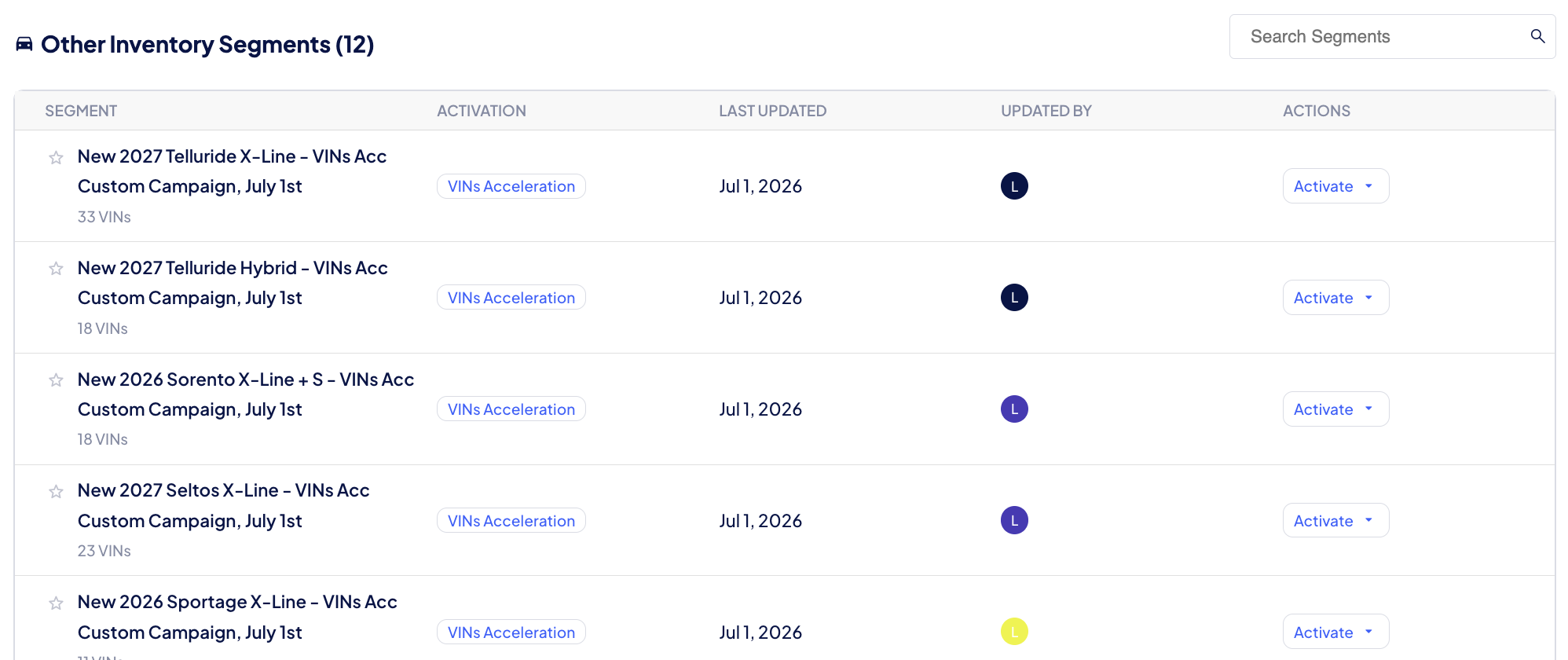1568x660 pixels.
Task: Click Jul 1, 2026 date in Telluride X-Line row
Action: tap(760, 186)
